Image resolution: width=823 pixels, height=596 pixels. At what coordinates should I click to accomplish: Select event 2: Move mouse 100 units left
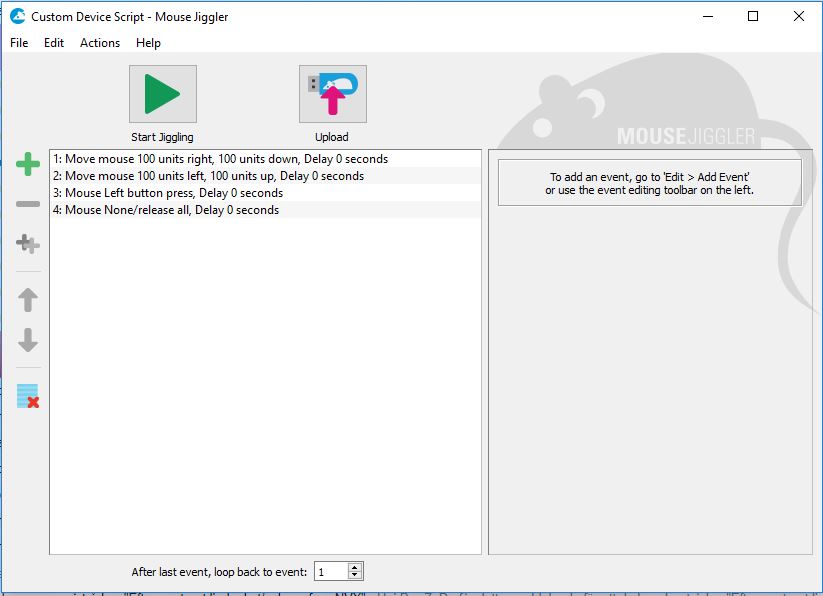click(265, 176)
